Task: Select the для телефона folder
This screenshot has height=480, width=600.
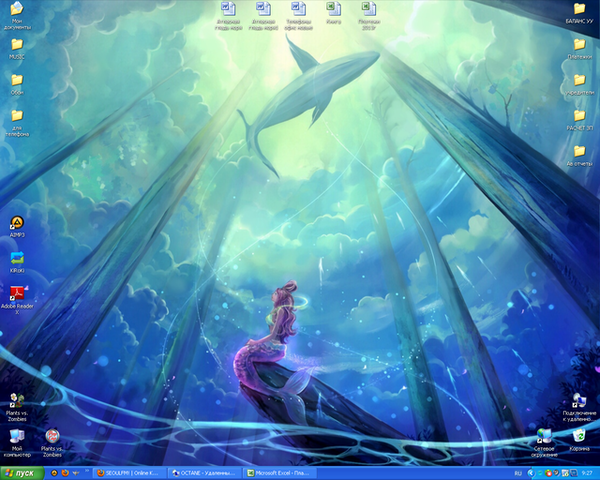Action: click(x=17, y=116)
